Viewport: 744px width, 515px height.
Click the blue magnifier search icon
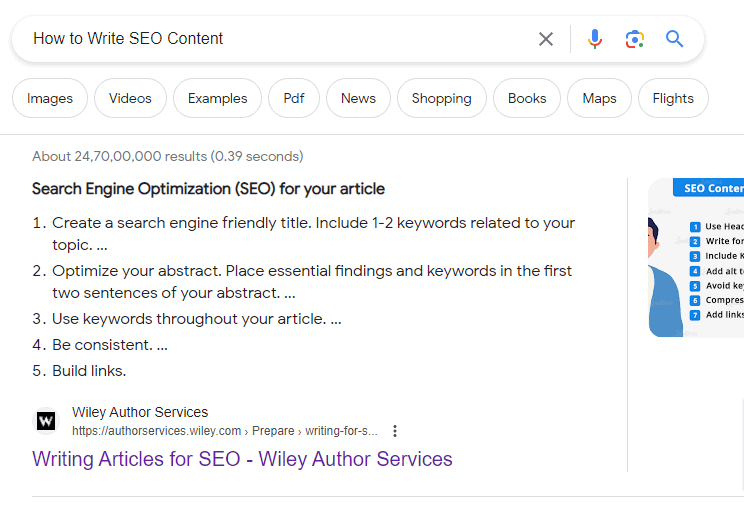(x=675, y=39)
